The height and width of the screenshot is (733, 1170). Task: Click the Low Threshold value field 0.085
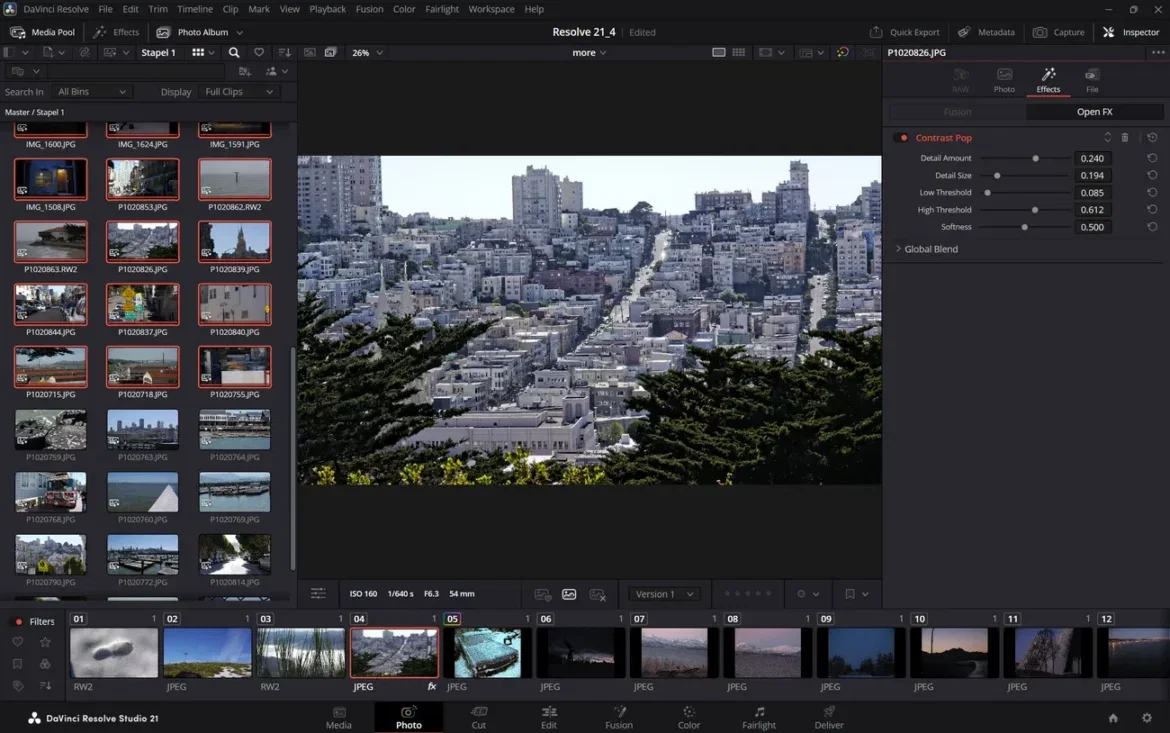pyautogui.click(x=1092, y=193)
